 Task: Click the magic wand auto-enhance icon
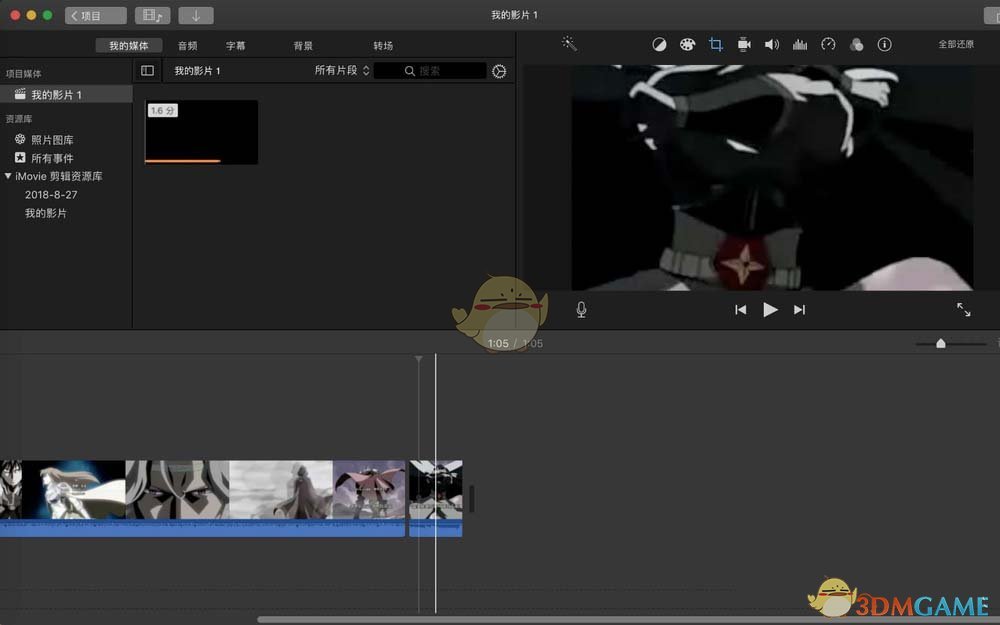569,43
